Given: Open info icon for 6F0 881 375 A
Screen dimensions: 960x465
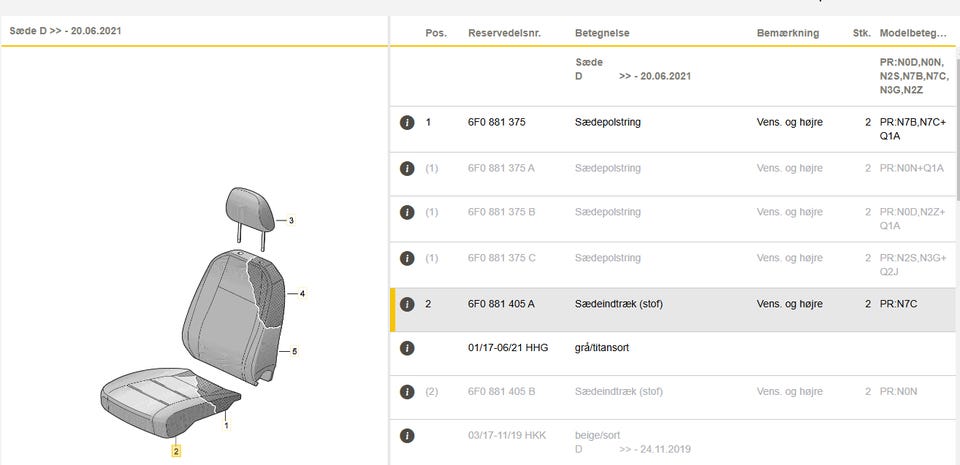Looking at the screenshot, I should click(407, 168).
